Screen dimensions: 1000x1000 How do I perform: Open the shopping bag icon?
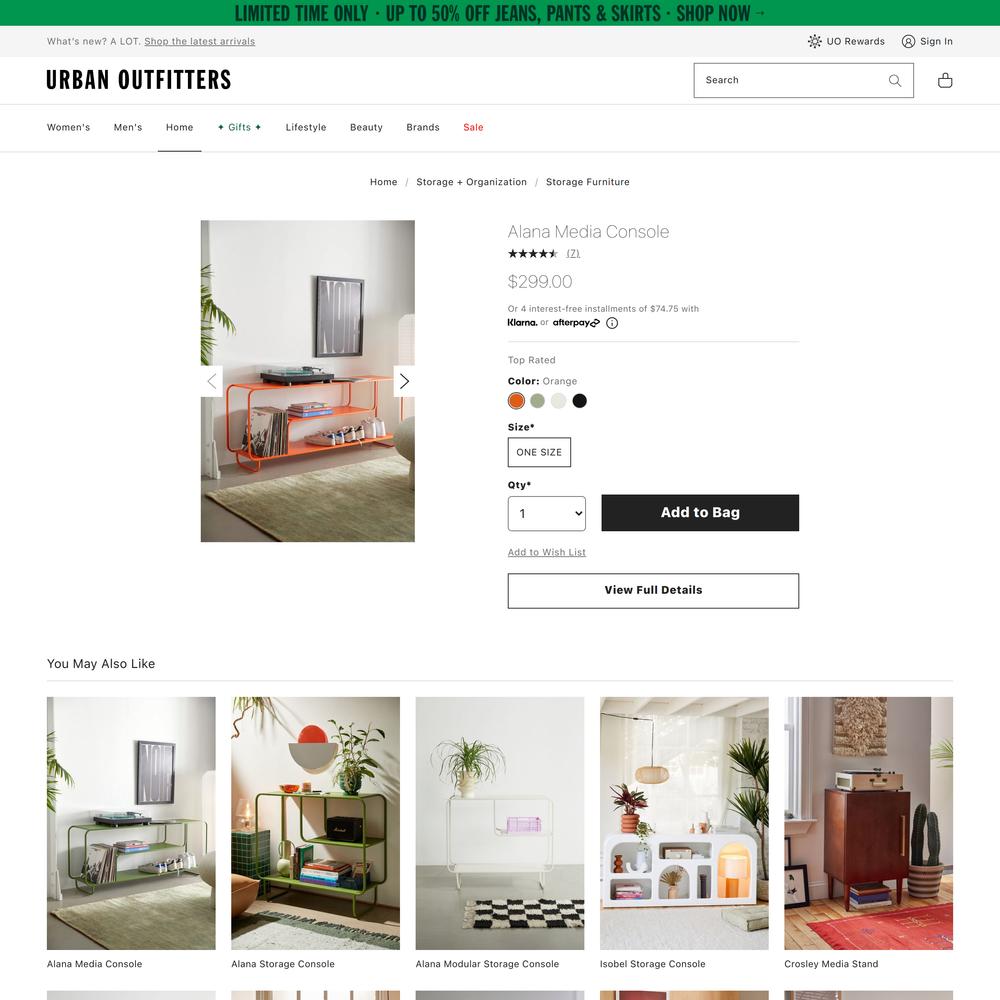(x=945, y=80)
